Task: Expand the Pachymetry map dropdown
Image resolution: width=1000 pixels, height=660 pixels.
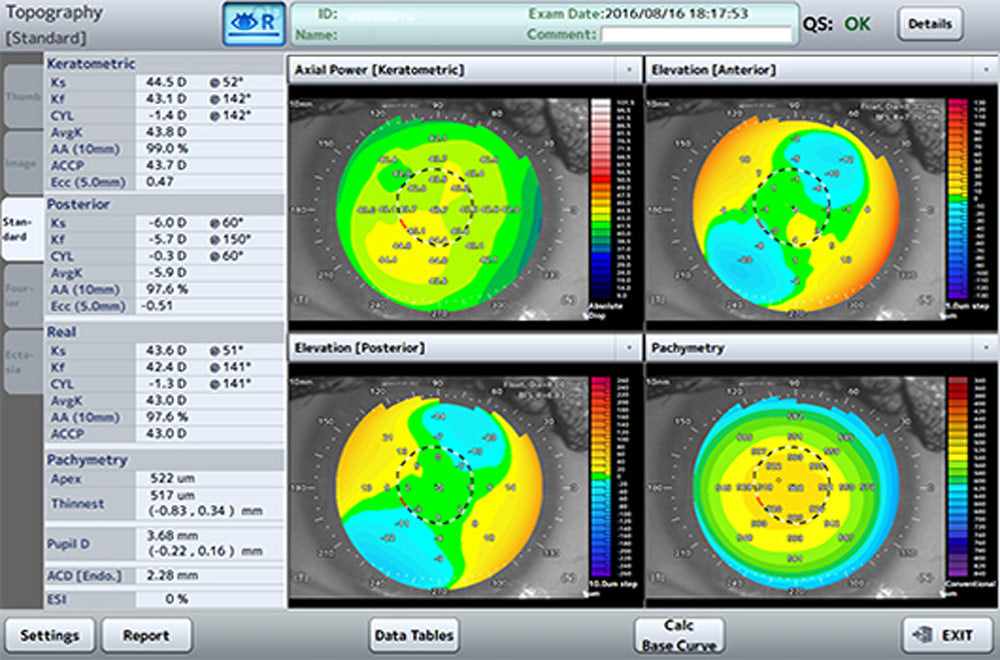Action: pos(986,348)
